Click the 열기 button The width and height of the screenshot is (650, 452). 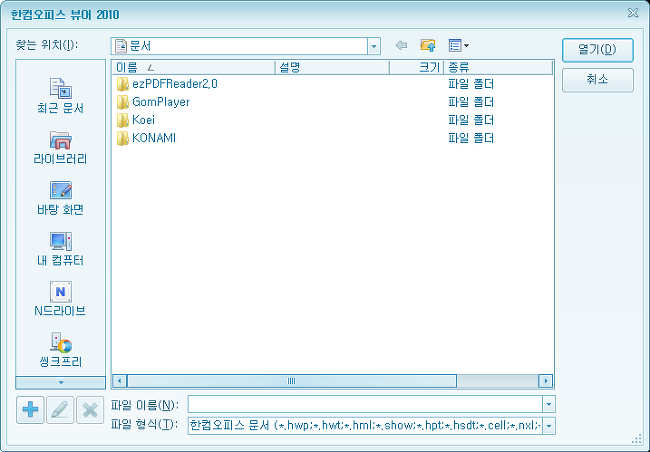pos(597,50)
